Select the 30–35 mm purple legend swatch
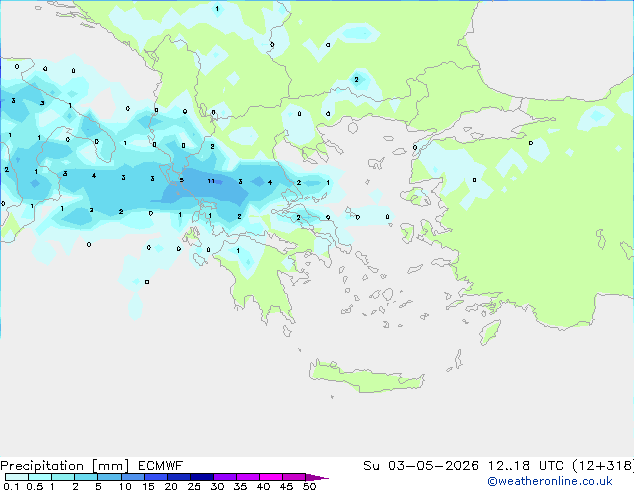Viewport: 634px width, 490px height. pyautogui.click(x=225, y=477)
